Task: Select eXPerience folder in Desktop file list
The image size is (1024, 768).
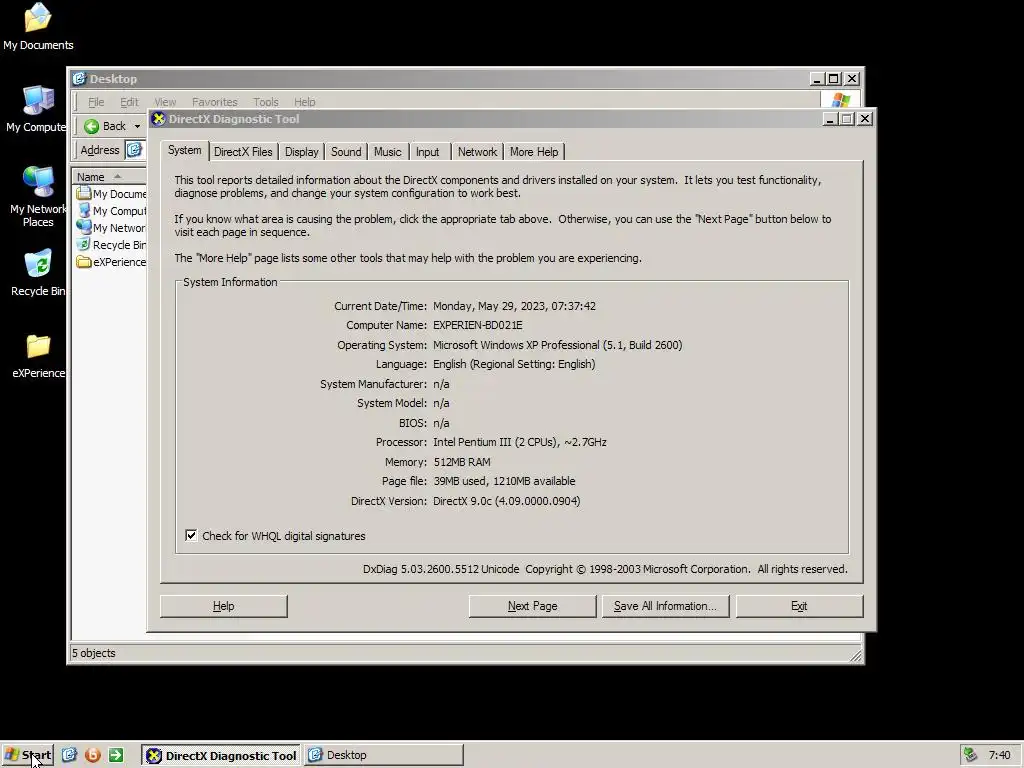Action: [111, 262]
